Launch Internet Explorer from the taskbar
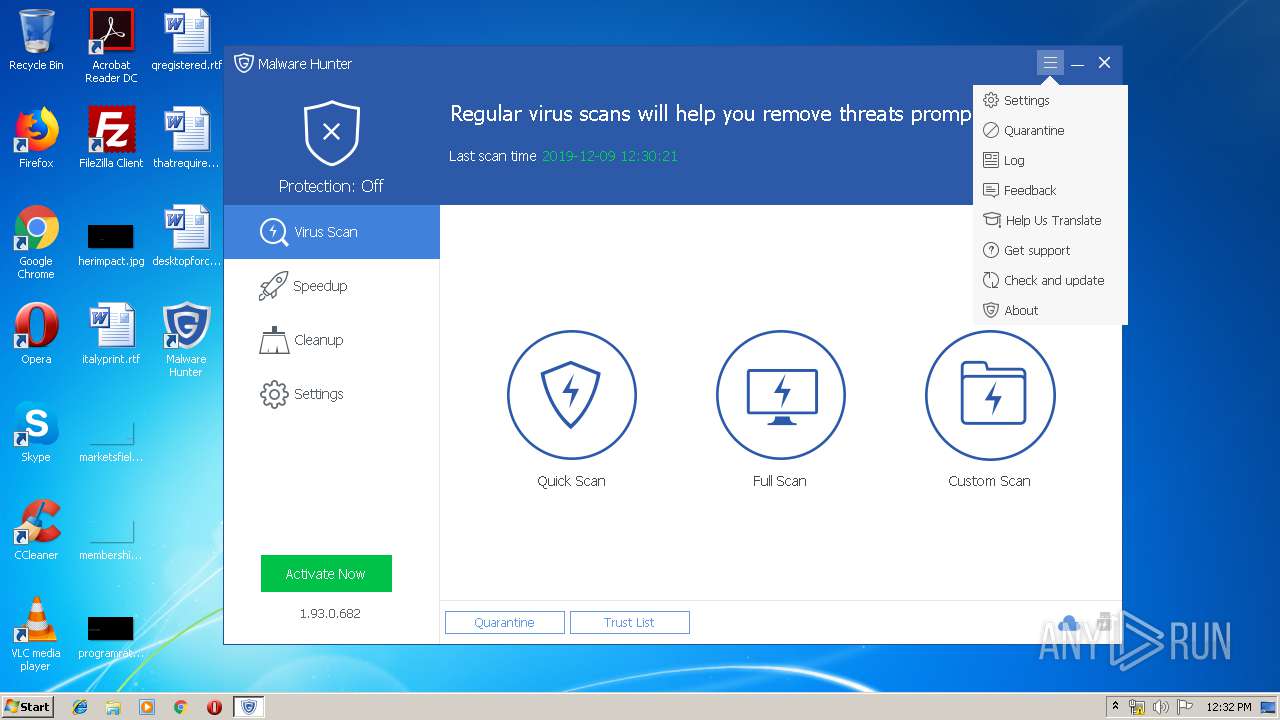This screenshot has width=1280, height=720. point(80,707)
